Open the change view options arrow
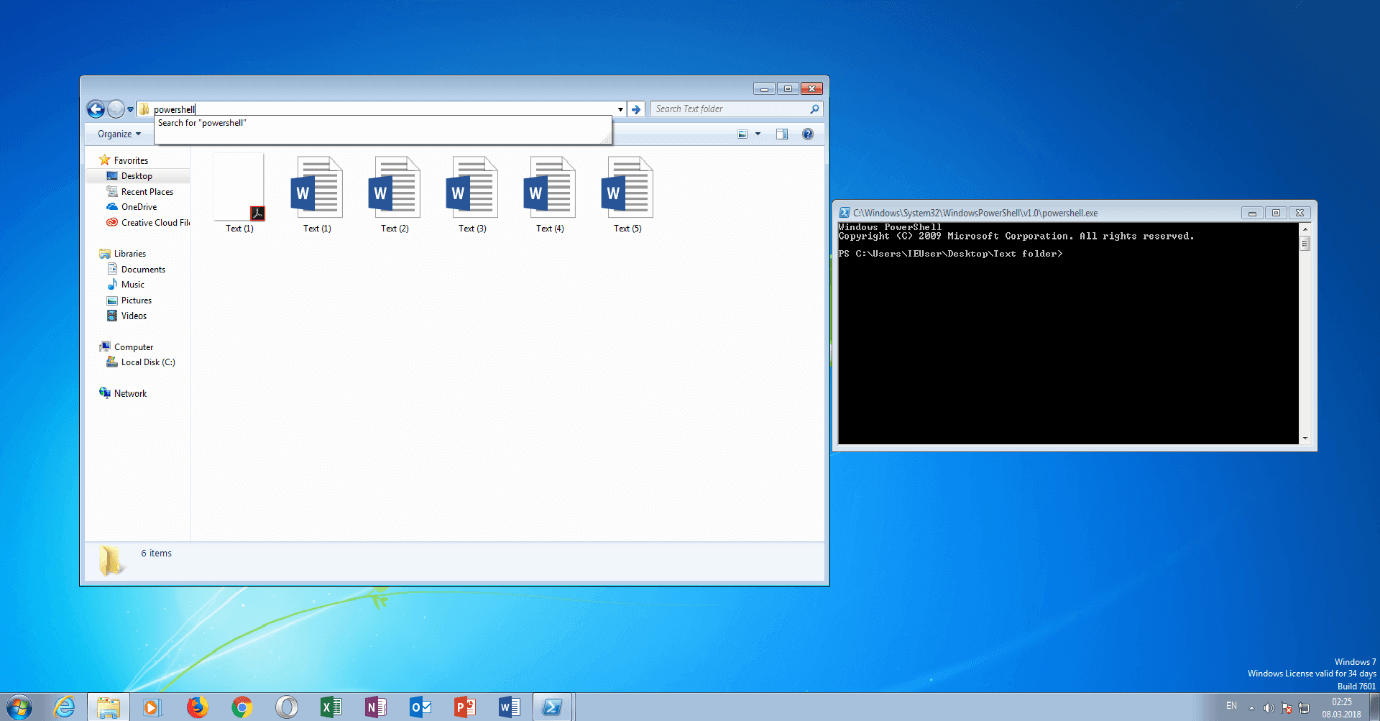Viewport: 1380px width, 721px height. point(757,134)
